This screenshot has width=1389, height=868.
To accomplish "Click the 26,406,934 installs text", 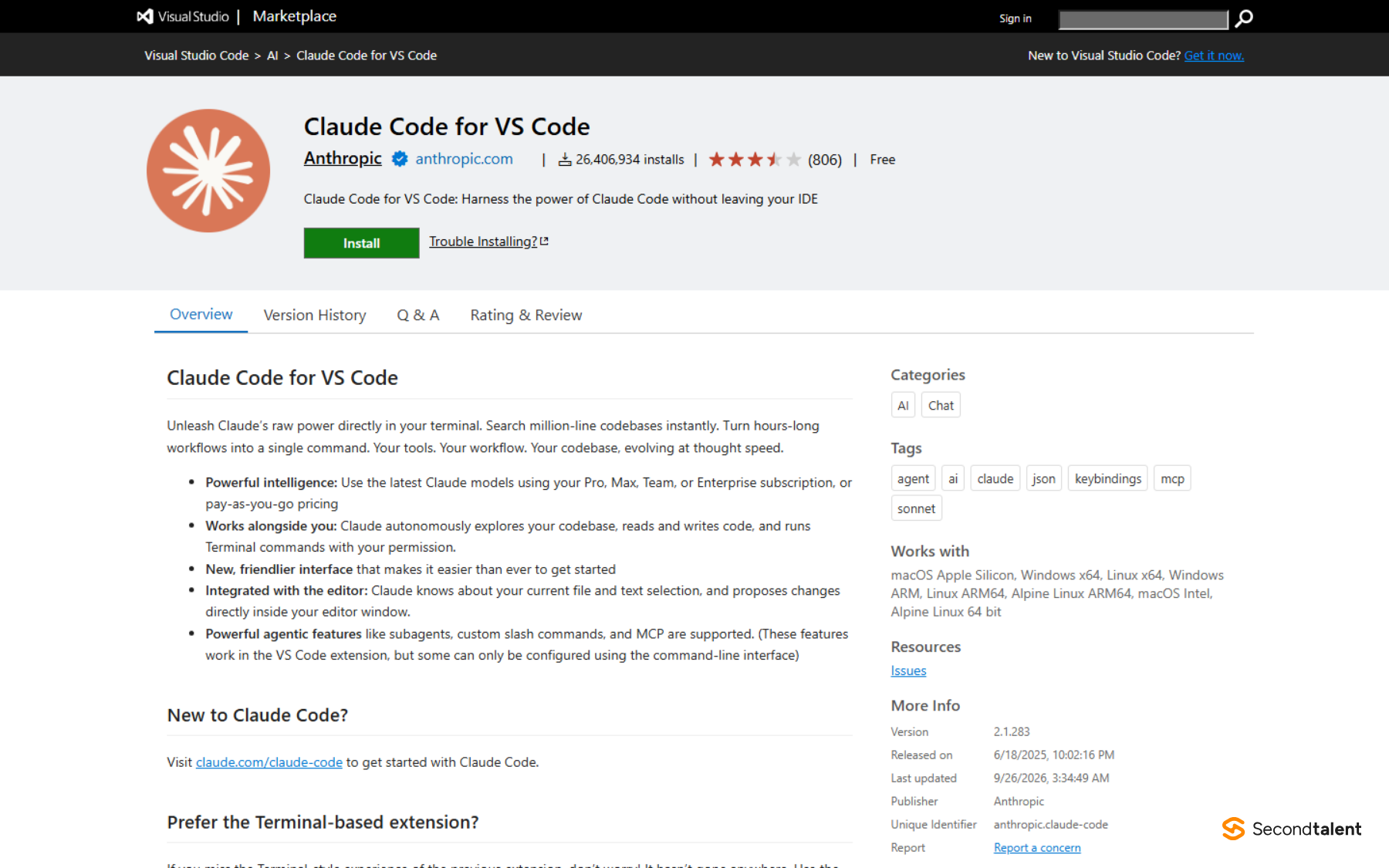I will (630, 160).
